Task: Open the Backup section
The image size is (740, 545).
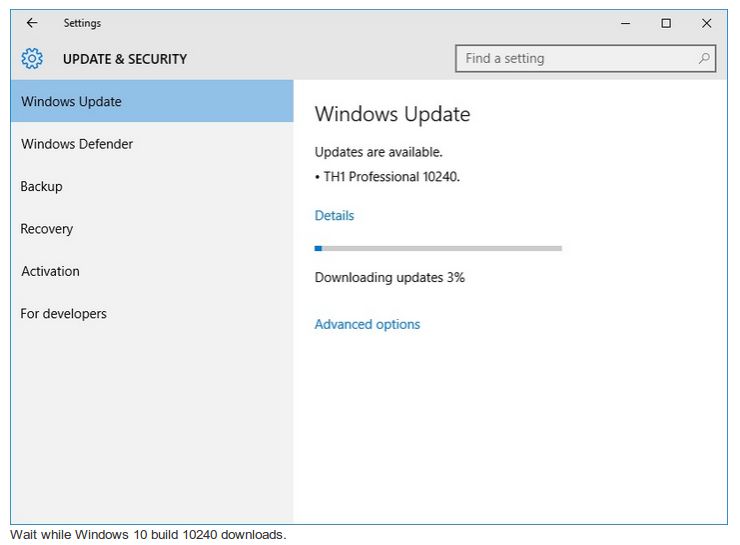Action: tap(152, 186)
